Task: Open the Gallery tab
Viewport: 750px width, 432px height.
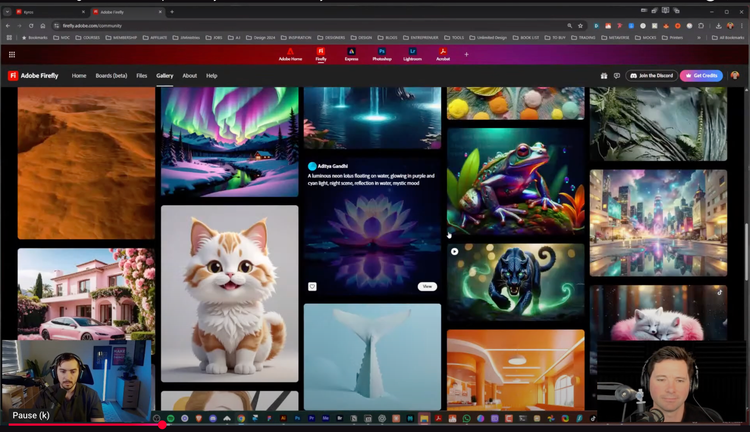Action: [x=164, y=76]
